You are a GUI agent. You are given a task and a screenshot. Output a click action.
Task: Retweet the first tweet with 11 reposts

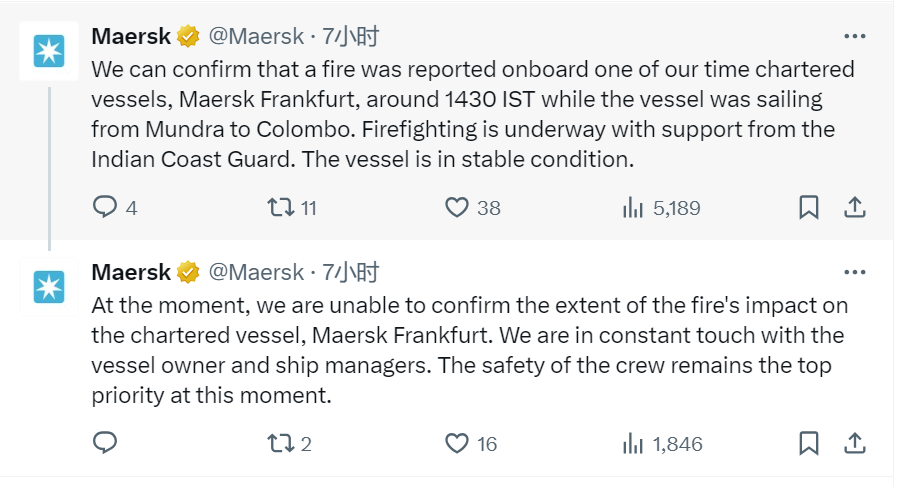[281, 207]
